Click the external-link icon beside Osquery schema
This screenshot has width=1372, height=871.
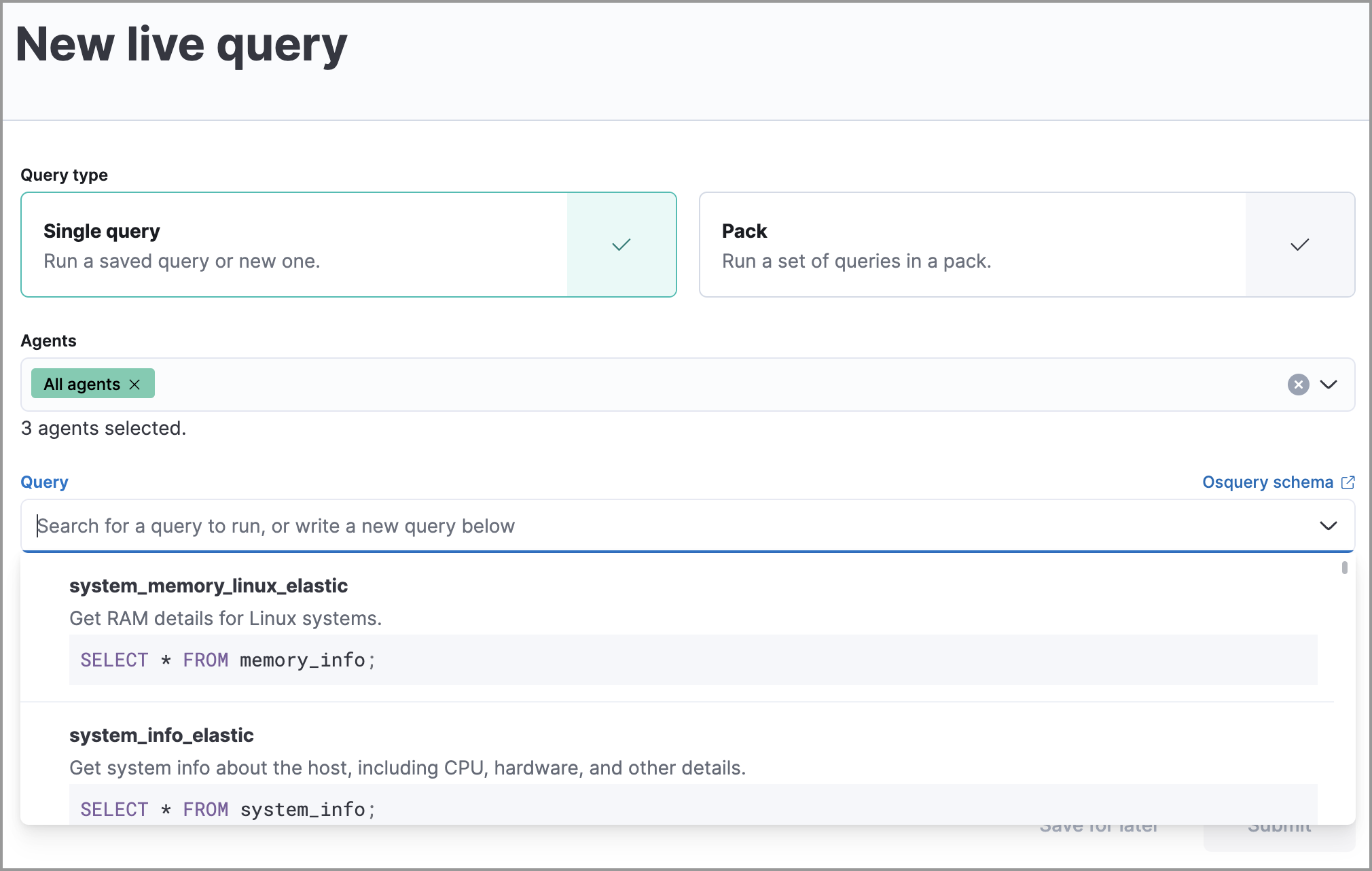1348,482
